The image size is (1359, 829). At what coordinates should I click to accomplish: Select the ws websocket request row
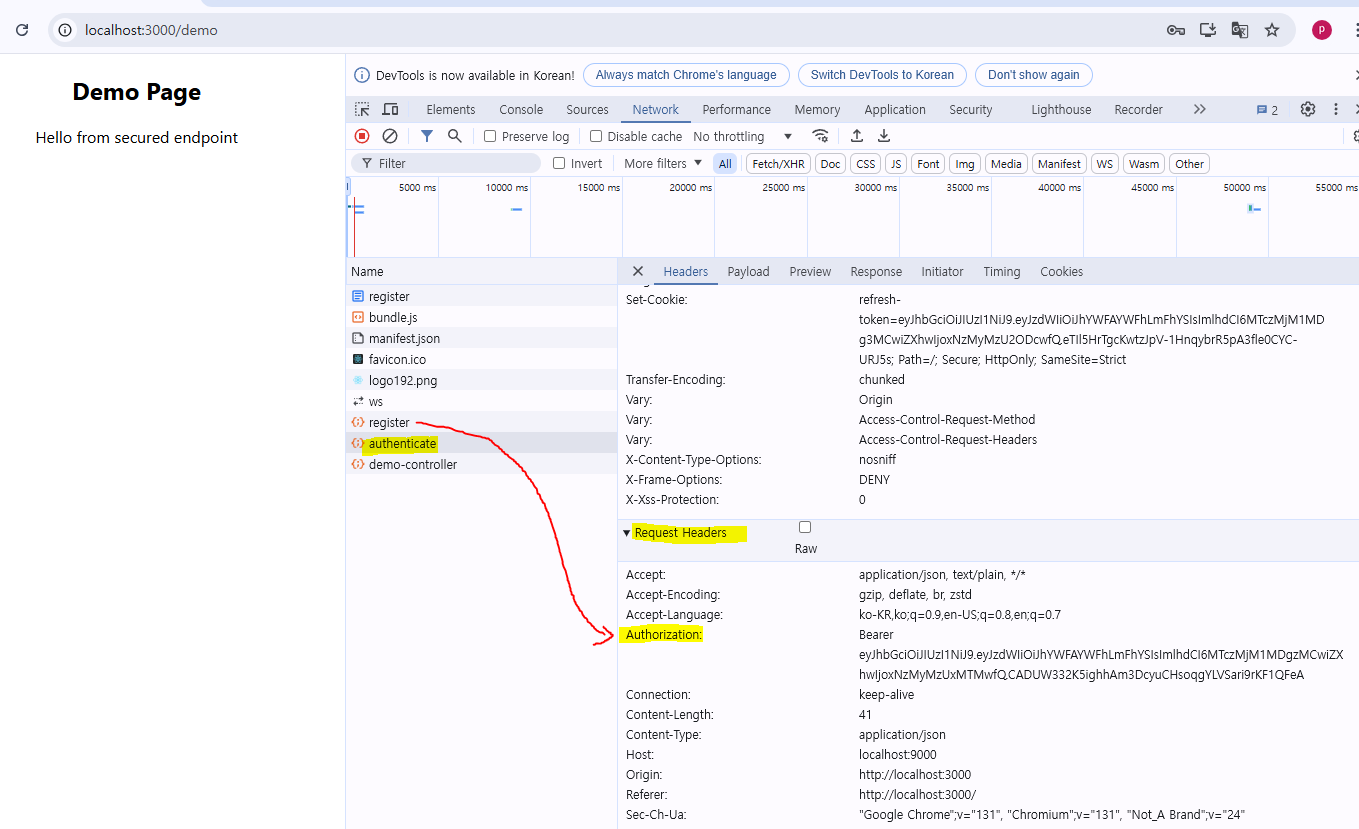pyautogui.click(x=481, y=401)
